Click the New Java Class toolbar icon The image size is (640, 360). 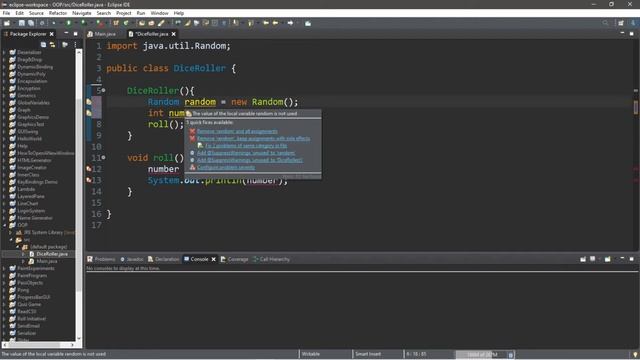126,23
